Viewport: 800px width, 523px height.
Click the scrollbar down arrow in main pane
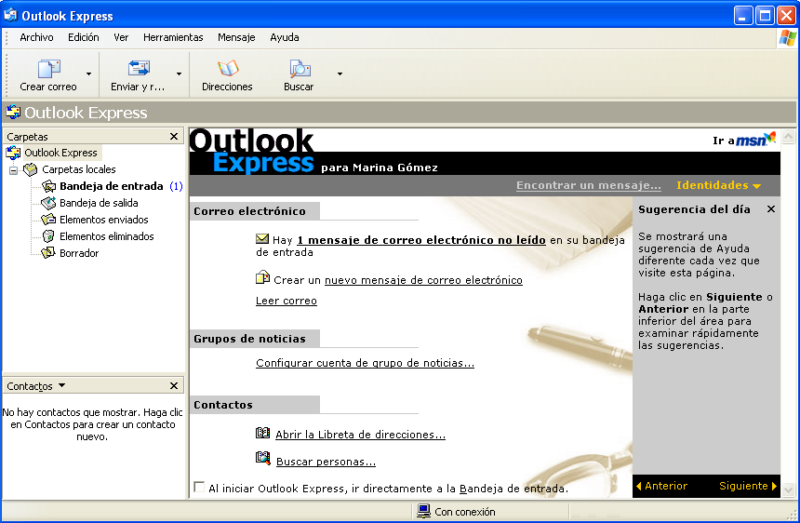point(788,490)
